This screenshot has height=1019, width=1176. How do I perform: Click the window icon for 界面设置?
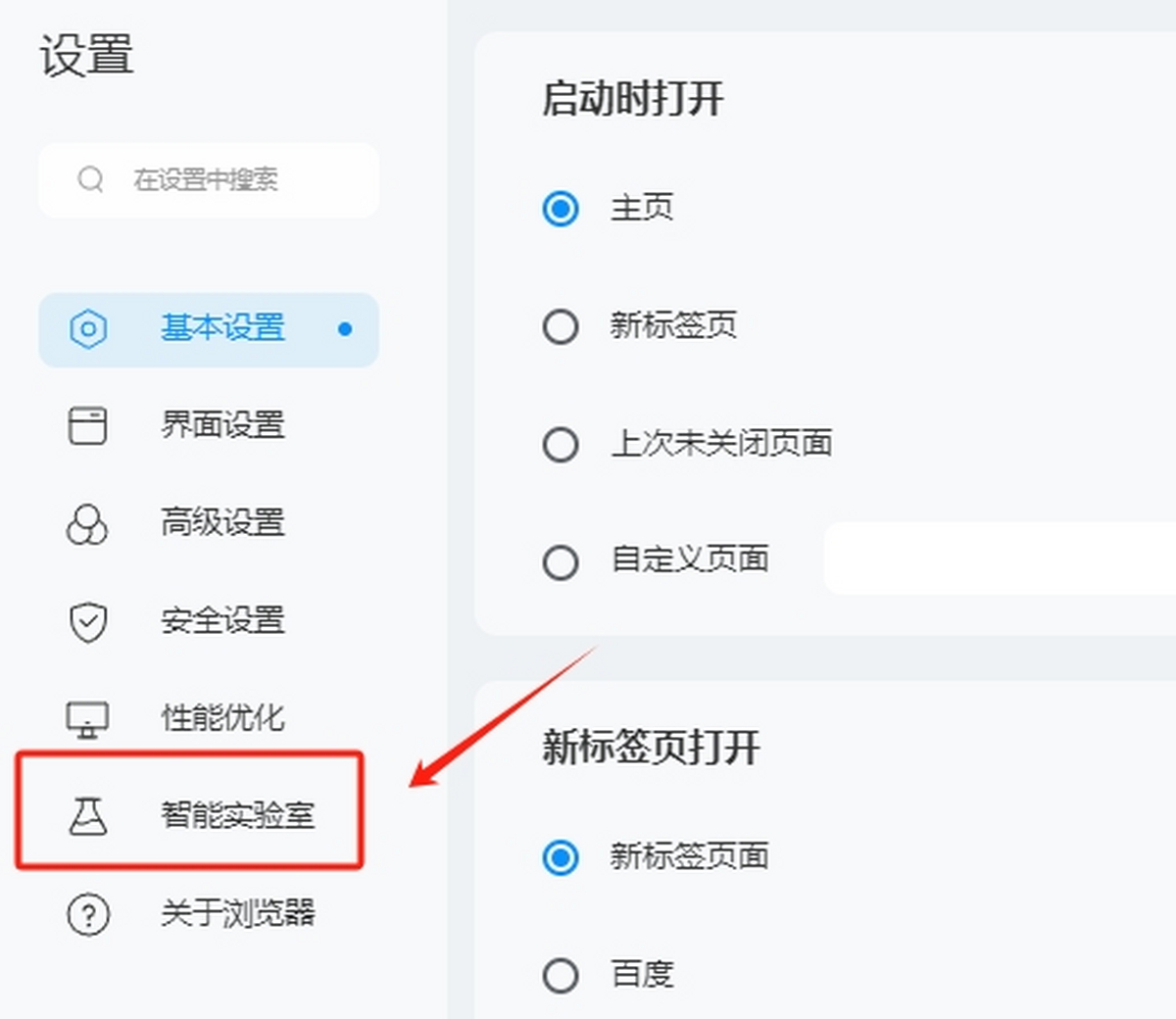coord(87,426)
